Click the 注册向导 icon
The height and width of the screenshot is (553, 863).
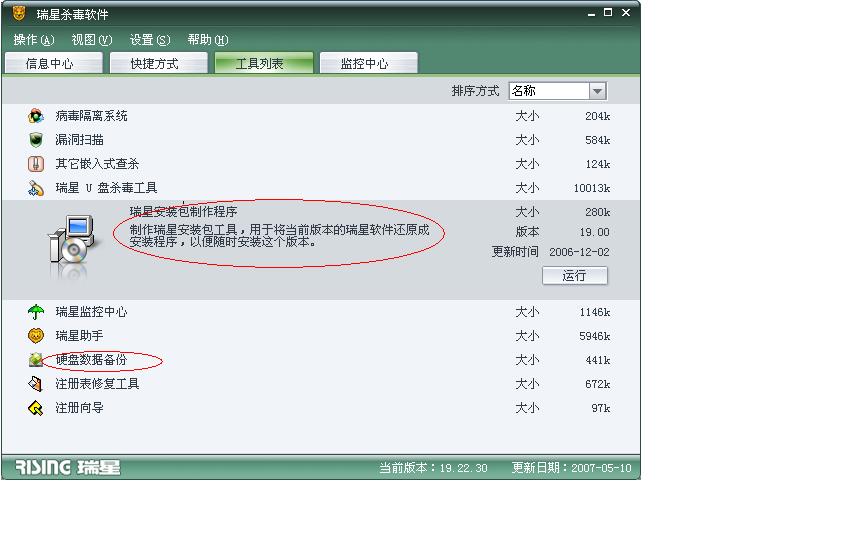pyautogui.click(x=36, y=408)
